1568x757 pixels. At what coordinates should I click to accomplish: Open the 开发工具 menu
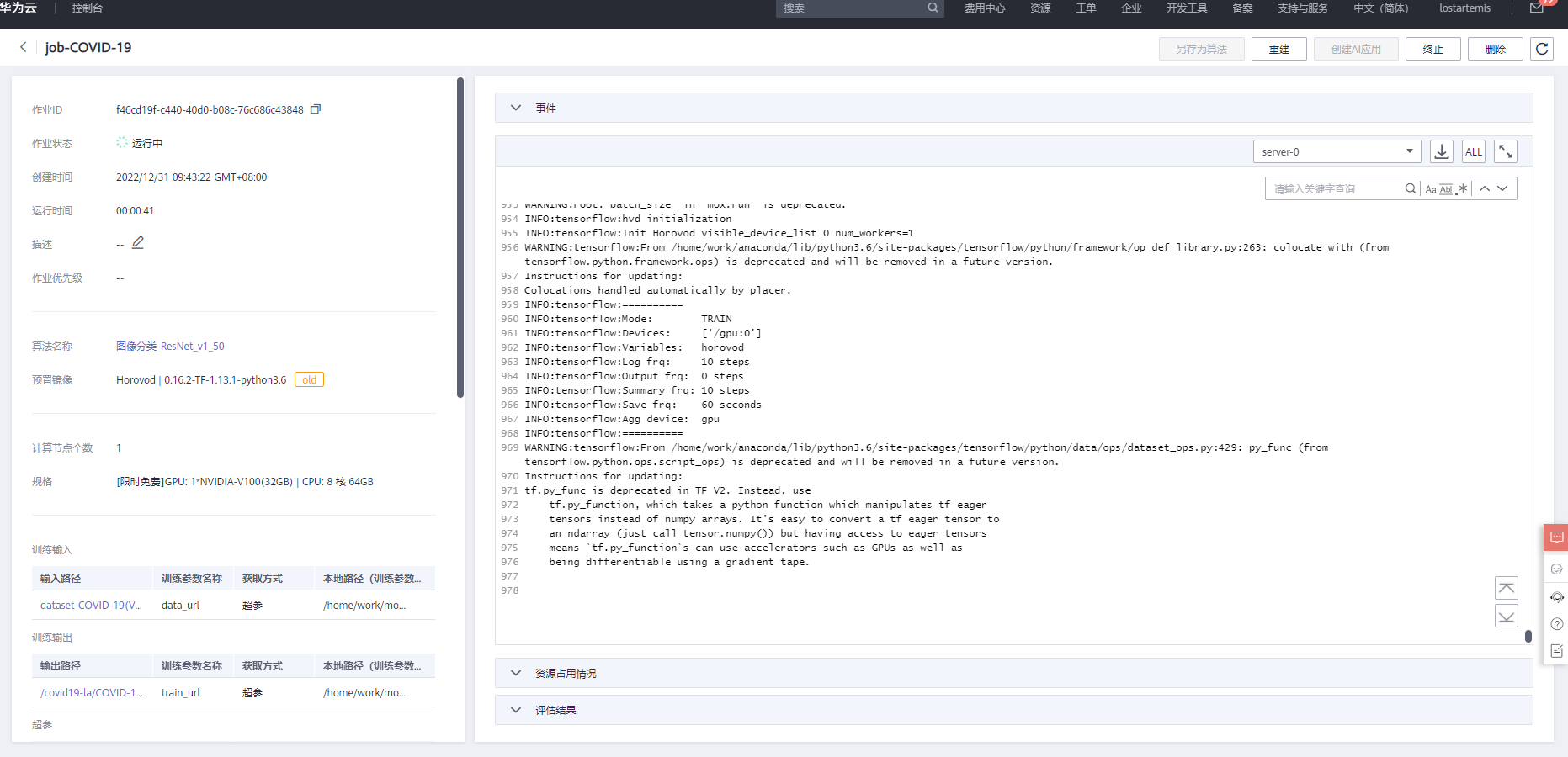(x=1187, y=8)
